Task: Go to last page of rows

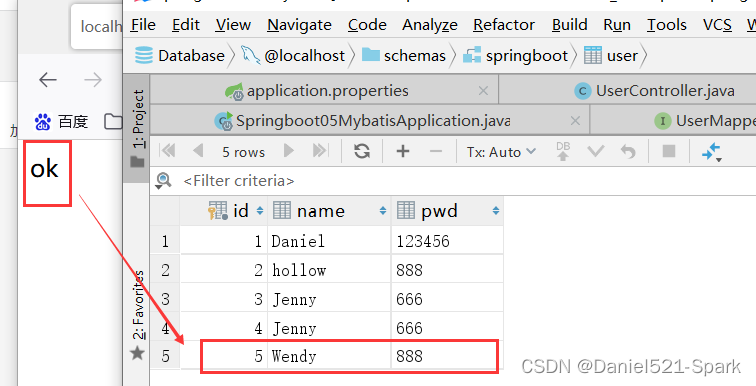Action: pos(320,151)
